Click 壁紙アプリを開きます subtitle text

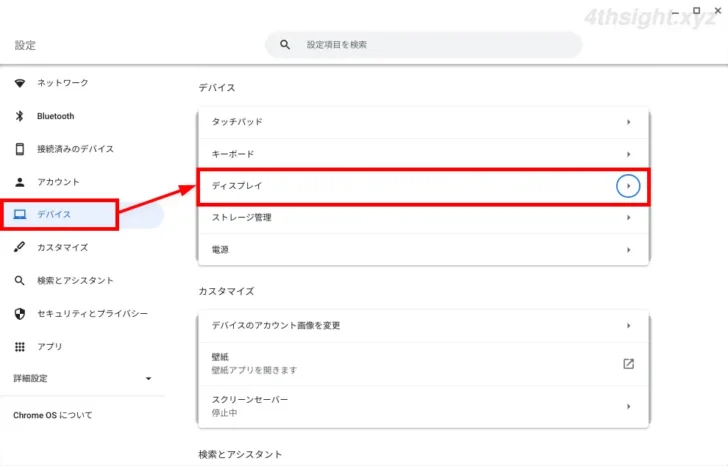254,370
